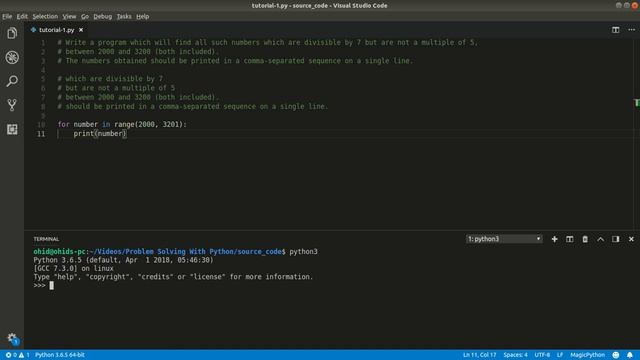640x360 pixels.
Task: Select the tutorial-1.py editor tab
Action: (57, 30)
